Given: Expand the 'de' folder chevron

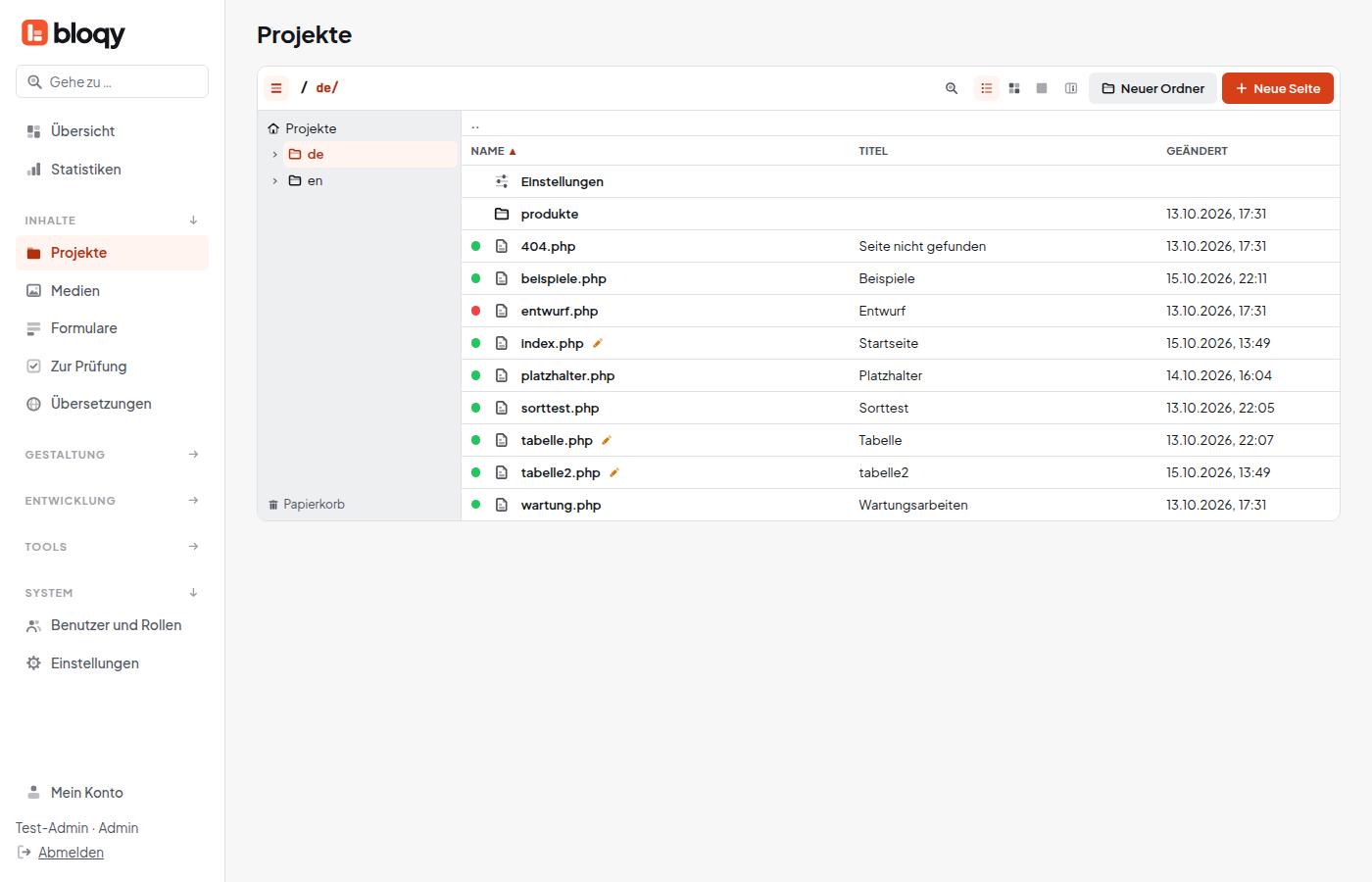Looking at the screenshot, I should [275, 155].
